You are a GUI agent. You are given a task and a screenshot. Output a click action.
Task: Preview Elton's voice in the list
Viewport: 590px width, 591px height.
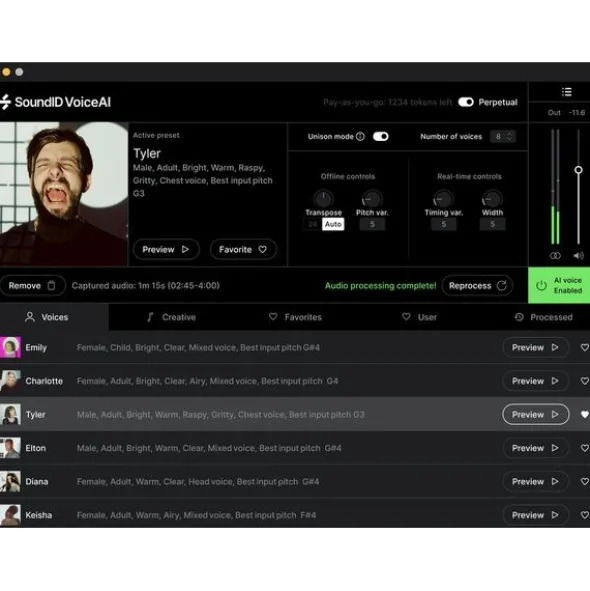535,448
